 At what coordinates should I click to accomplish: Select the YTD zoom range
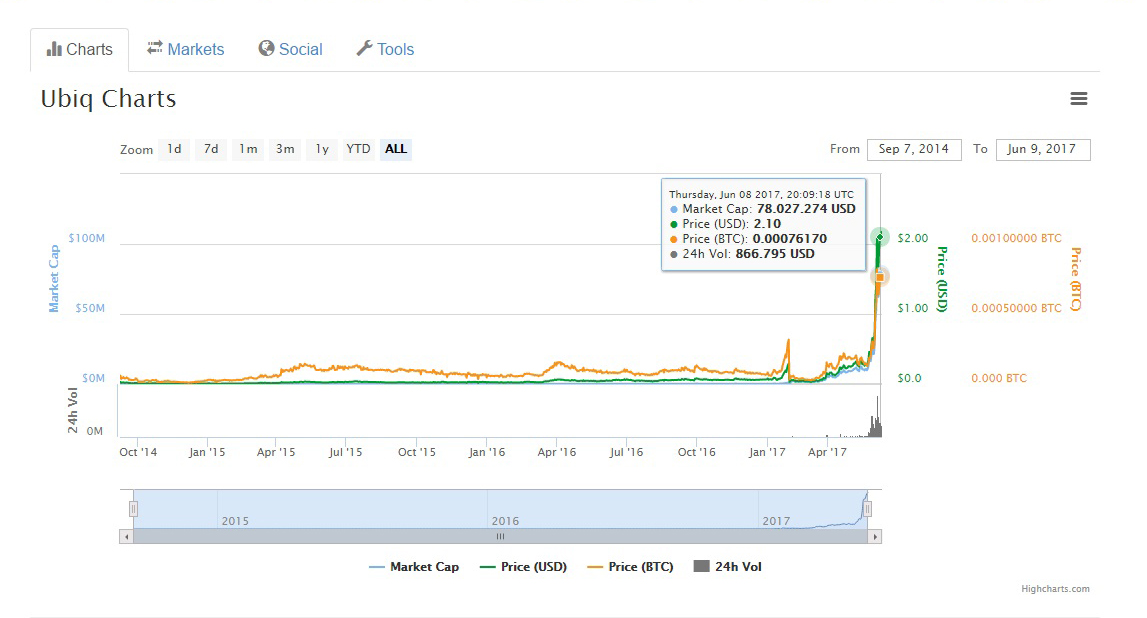point(358,149)
